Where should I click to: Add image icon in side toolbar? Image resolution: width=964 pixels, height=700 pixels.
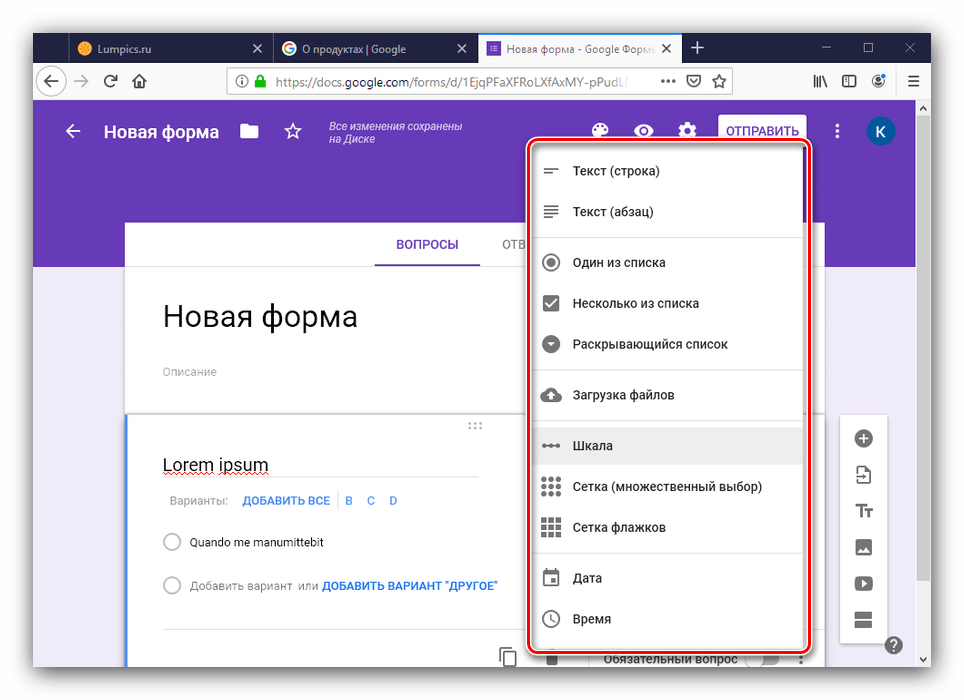point(863,547)
